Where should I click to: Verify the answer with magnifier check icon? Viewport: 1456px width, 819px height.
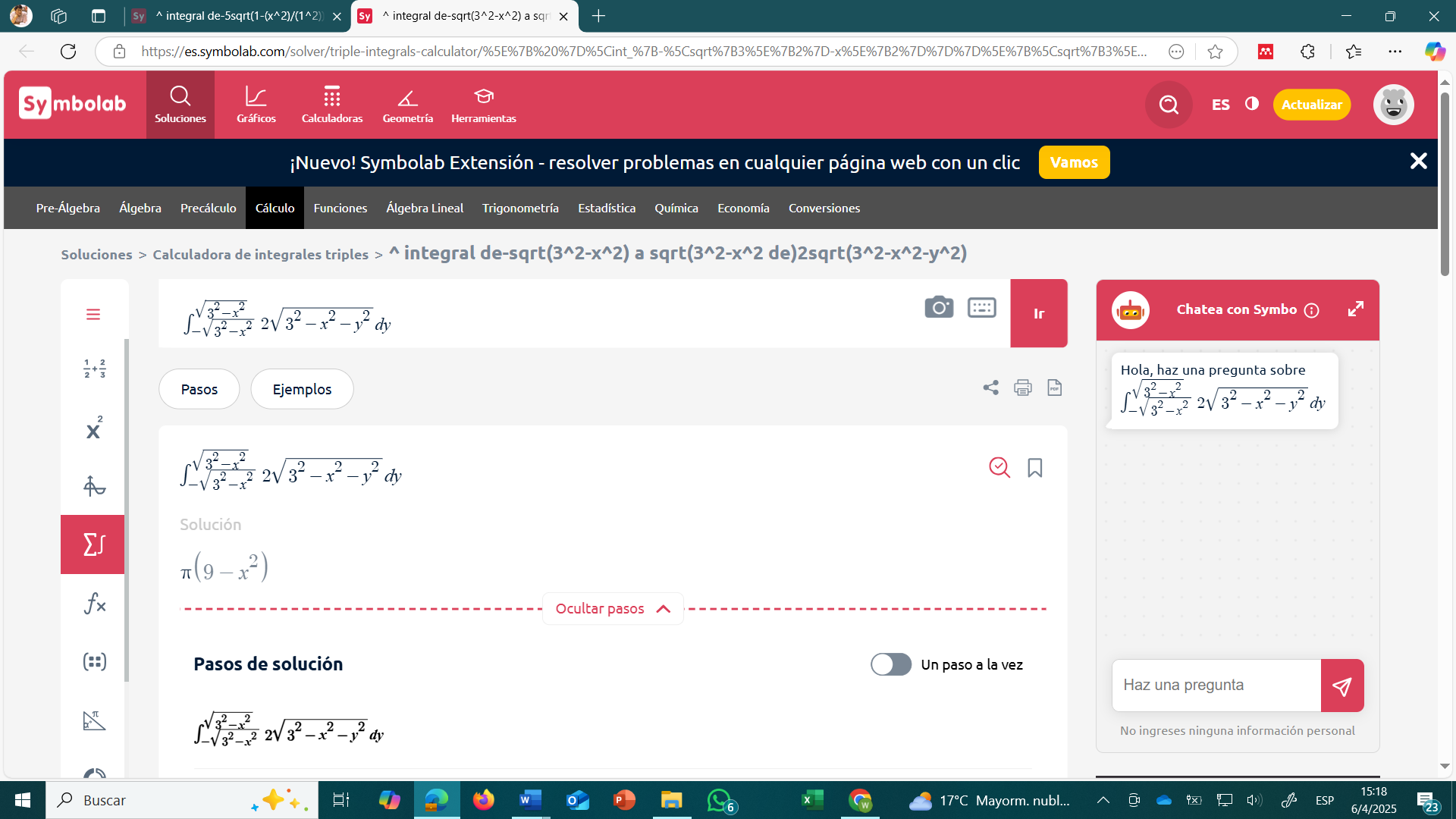999,467
